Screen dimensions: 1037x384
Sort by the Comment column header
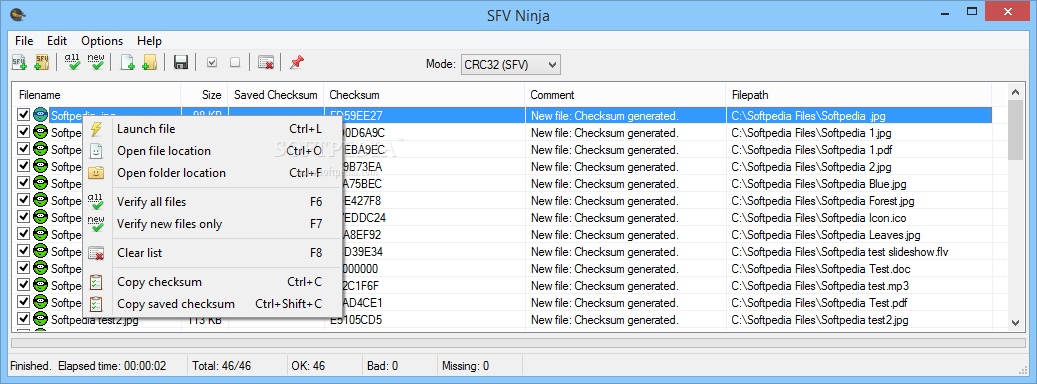626,95
